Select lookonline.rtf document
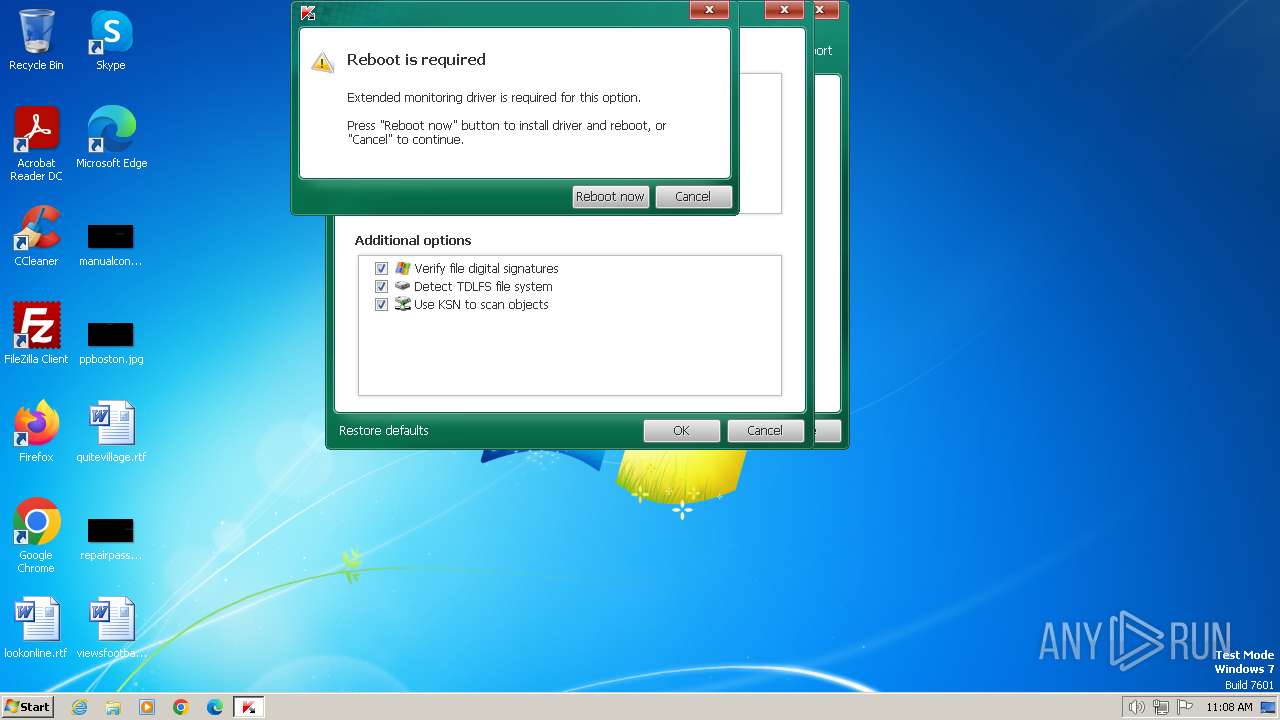Viewport: 1280px width, 720px height. 36,628
